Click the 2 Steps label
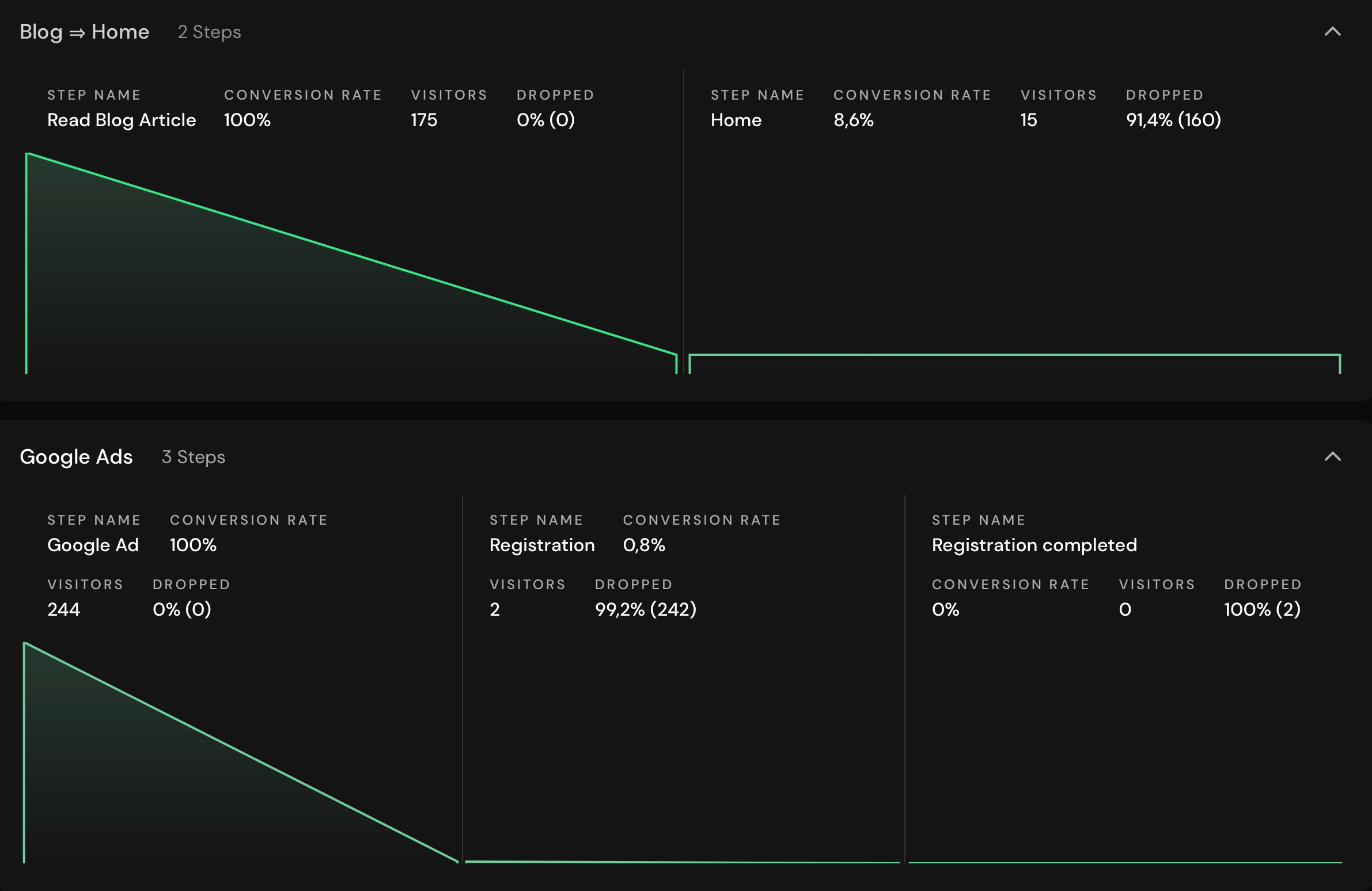This screenshot has width=1372, height=891. pos(209,32)
